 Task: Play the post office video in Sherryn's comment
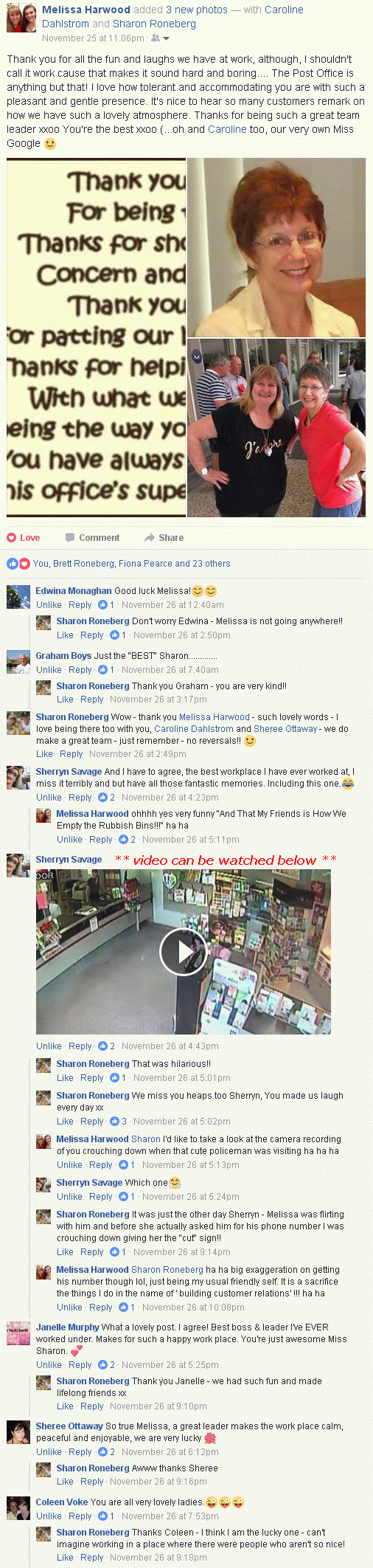point(183,951)
